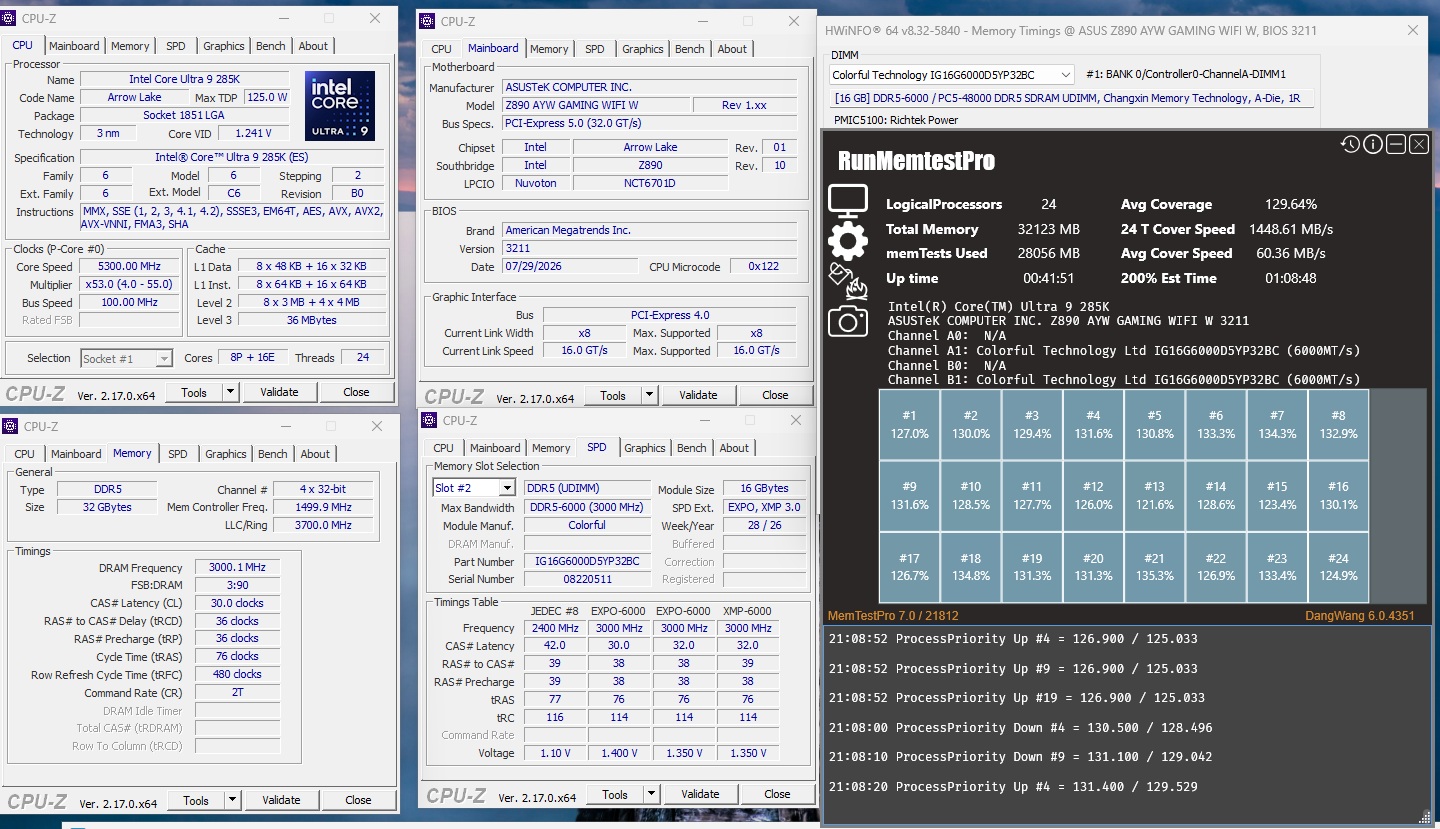Click DRAM Frequency 3000.1 MHz value

click(237, 567)
